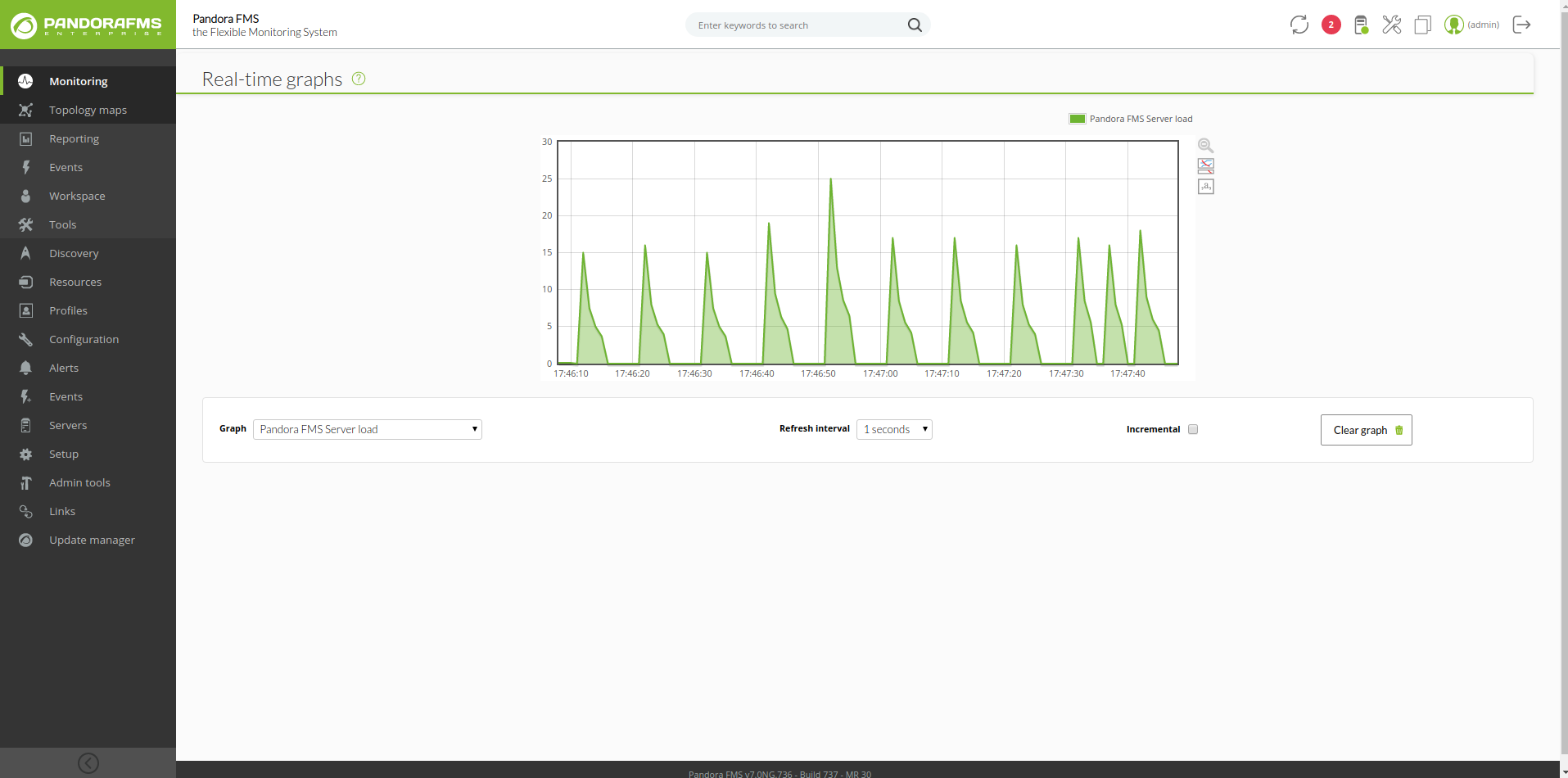Image resolution: width=1568 pixels, height=778 pixels.
Task: Click the 'Pandora FMS Server load' legend label
Action: click(x=1141, y=119)
